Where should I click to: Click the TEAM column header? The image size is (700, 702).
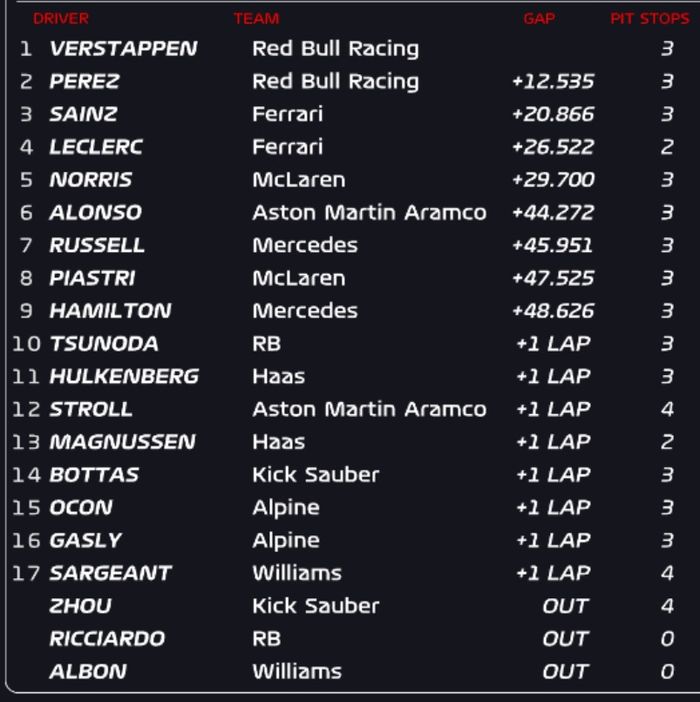click(256, 19)
